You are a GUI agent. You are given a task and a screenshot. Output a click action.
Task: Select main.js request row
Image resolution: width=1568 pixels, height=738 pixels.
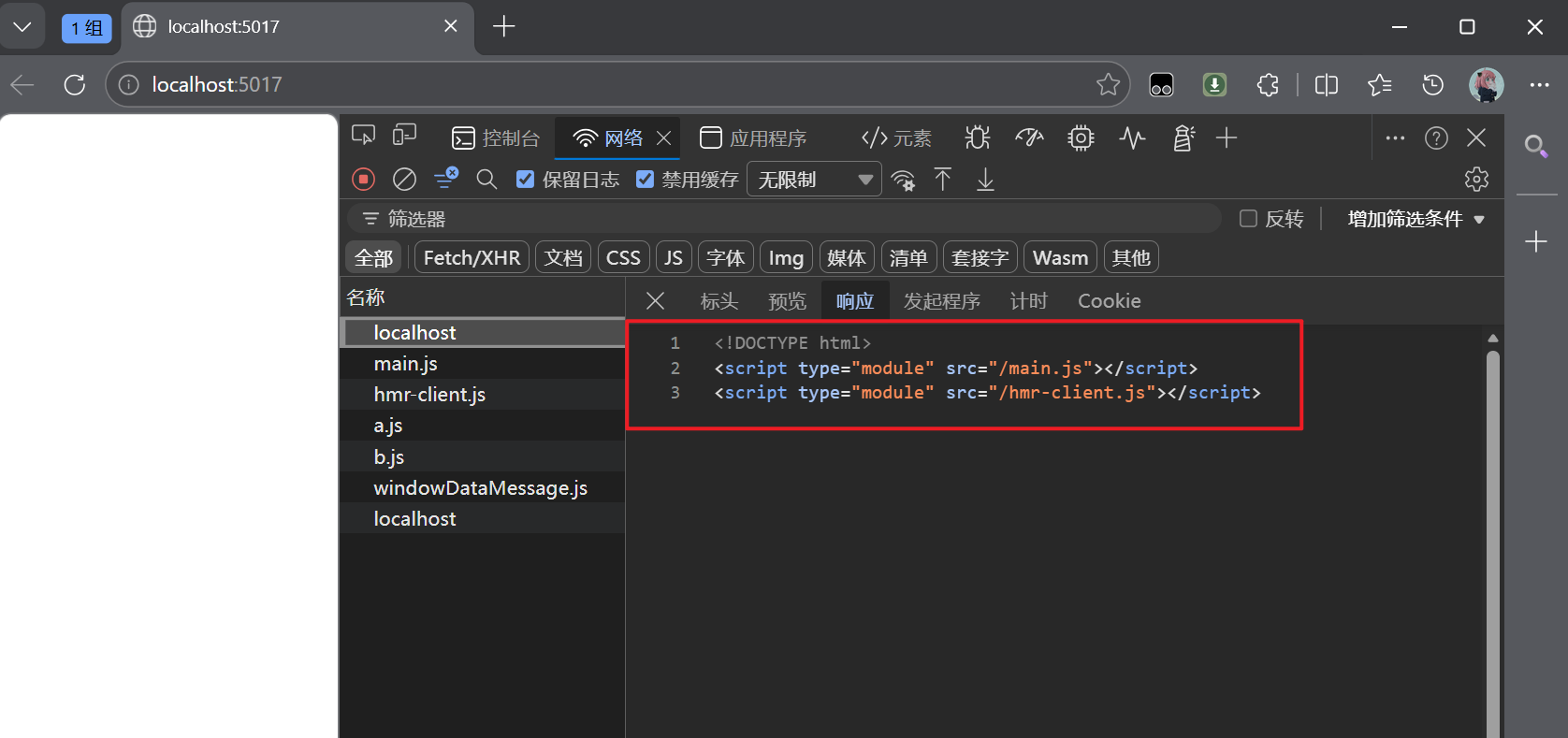[483, 364]
